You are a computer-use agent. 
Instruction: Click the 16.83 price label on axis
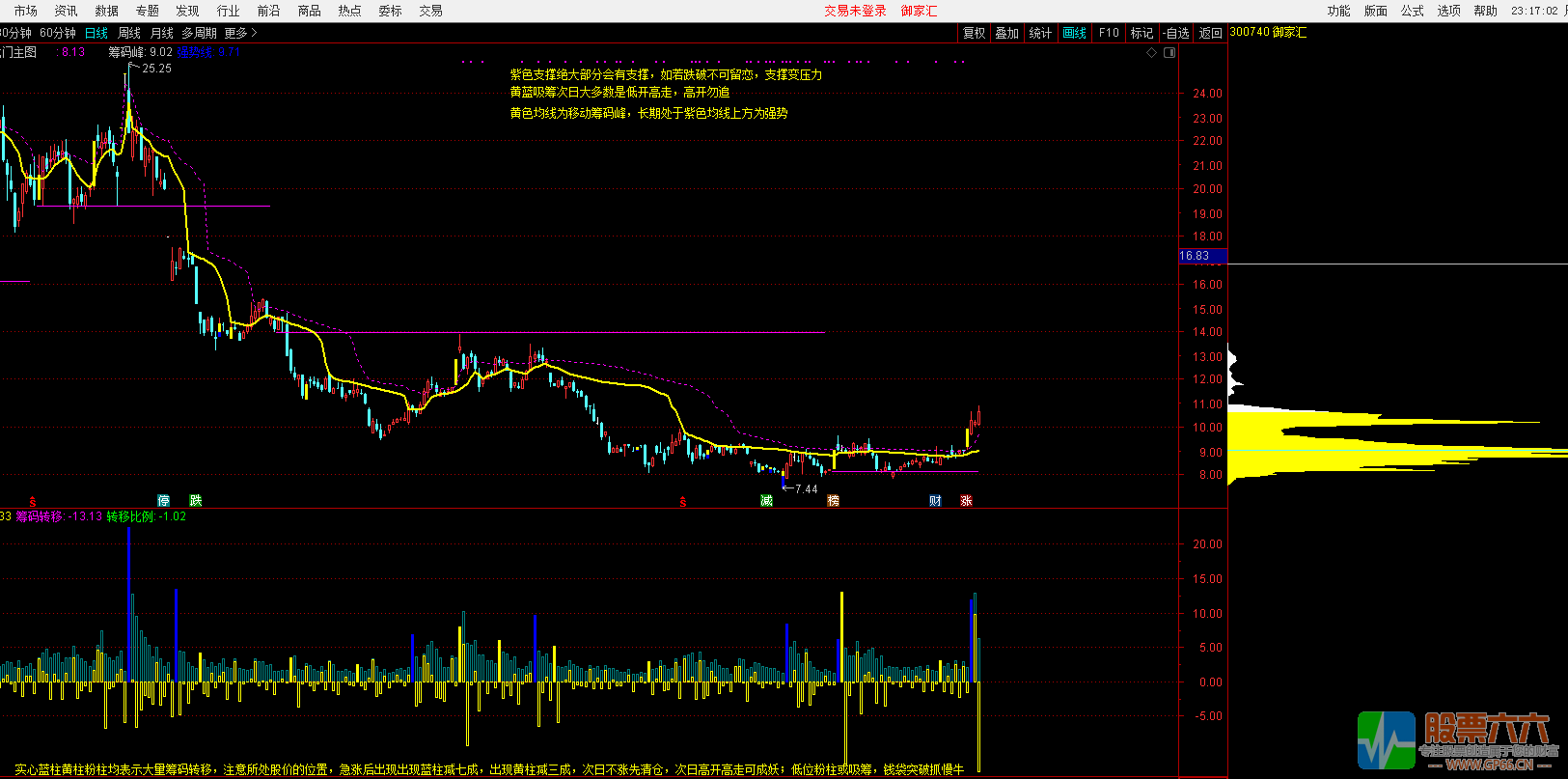[x=1195, y=256]
